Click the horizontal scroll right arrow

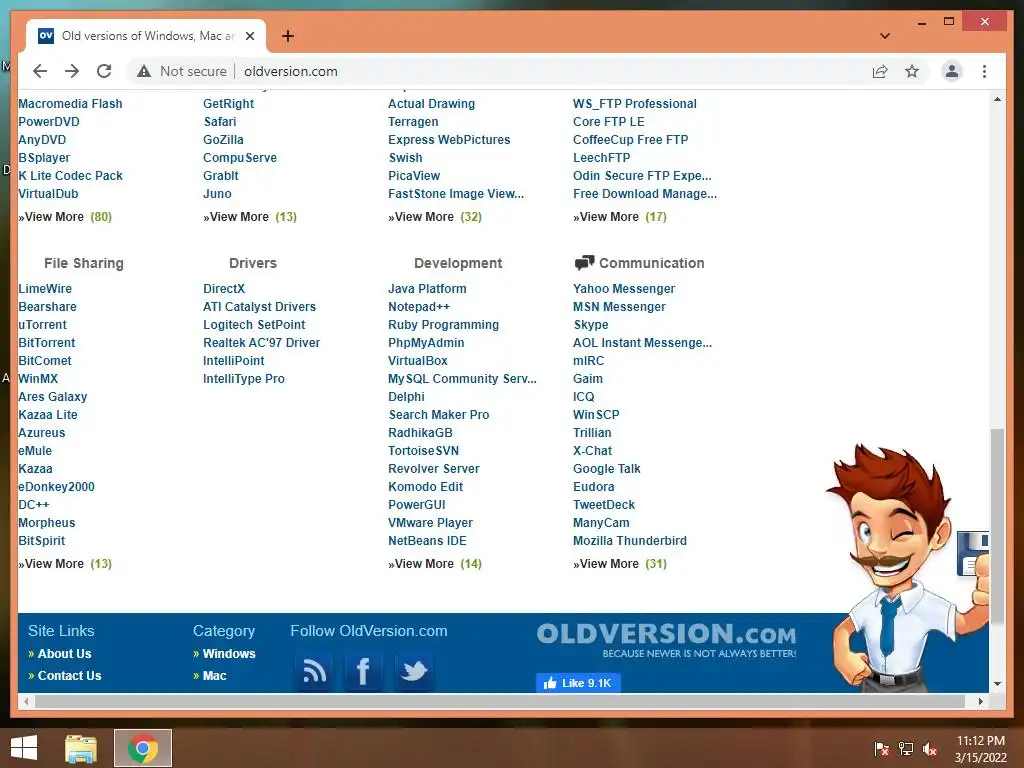(980, 701)
